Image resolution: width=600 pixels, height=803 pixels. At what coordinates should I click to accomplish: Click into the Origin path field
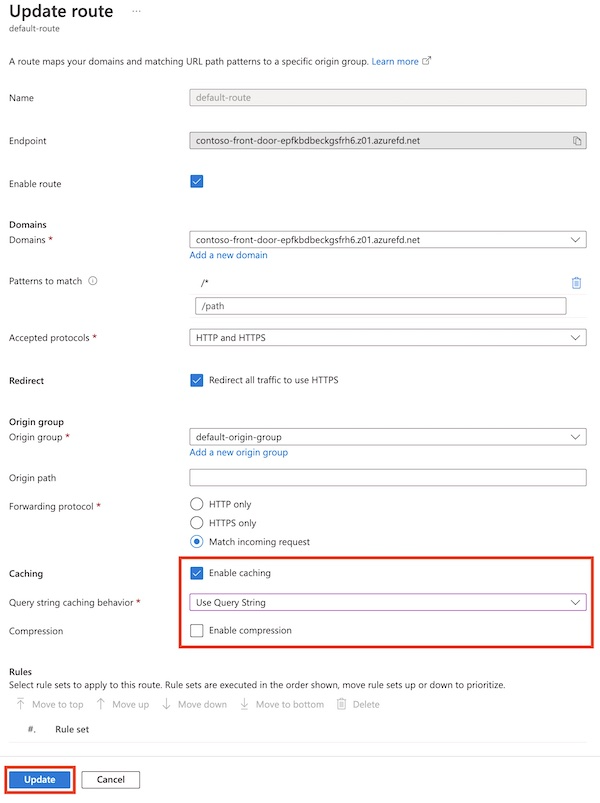tap(387, 477)
